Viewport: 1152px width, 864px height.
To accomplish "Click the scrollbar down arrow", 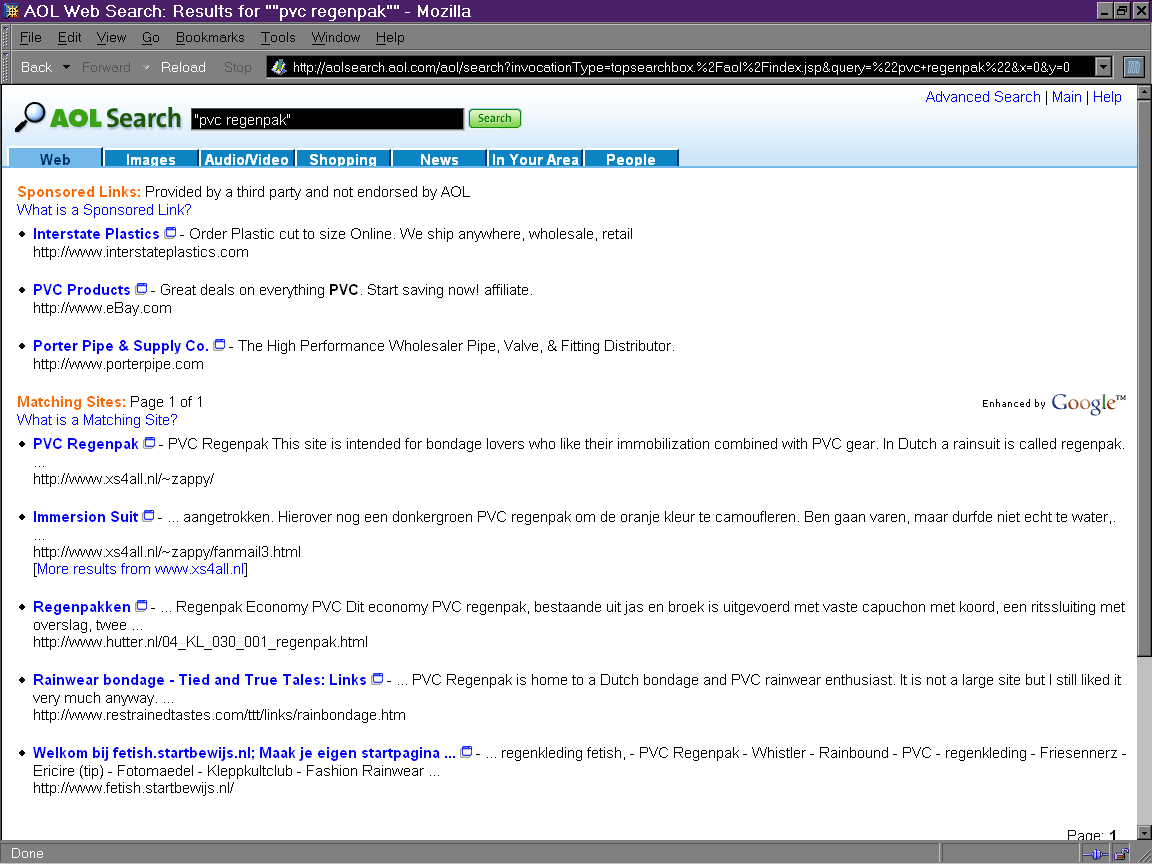I will [x=1144, y=832].
